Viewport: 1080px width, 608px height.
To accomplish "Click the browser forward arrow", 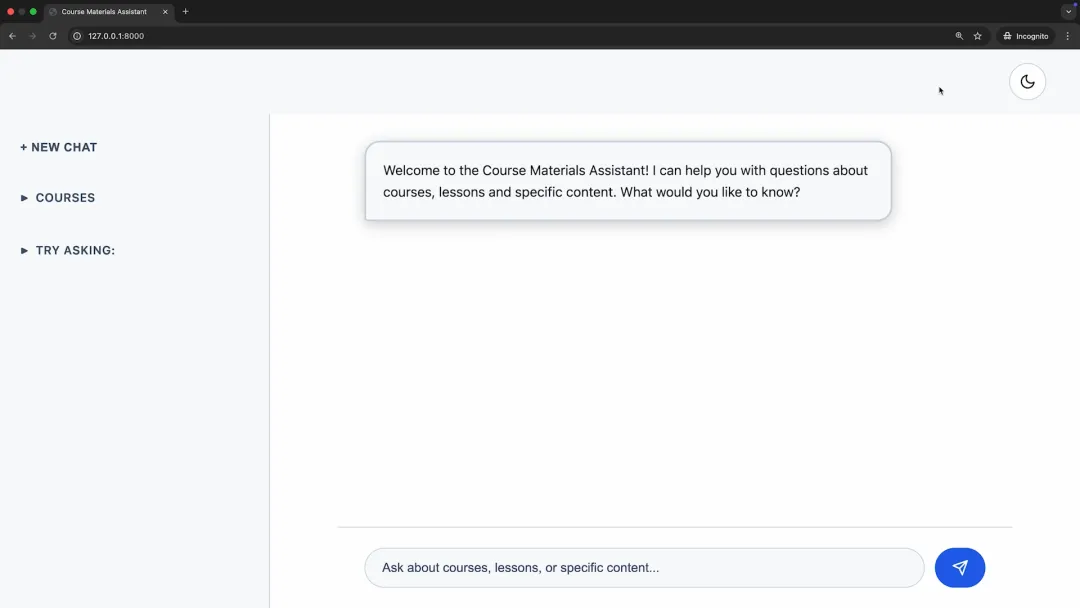I will (32, 36).
